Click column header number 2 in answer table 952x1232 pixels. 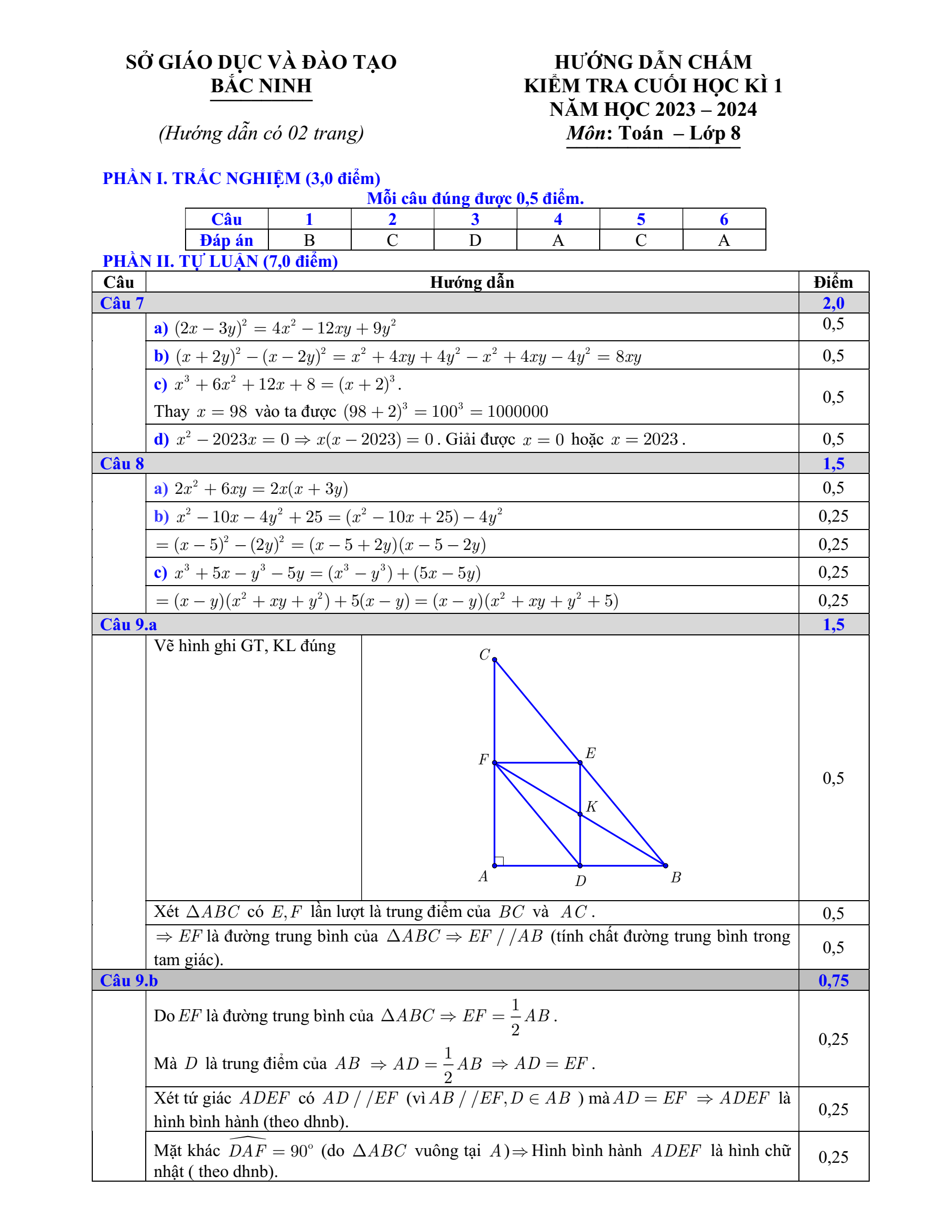(393, 220)
